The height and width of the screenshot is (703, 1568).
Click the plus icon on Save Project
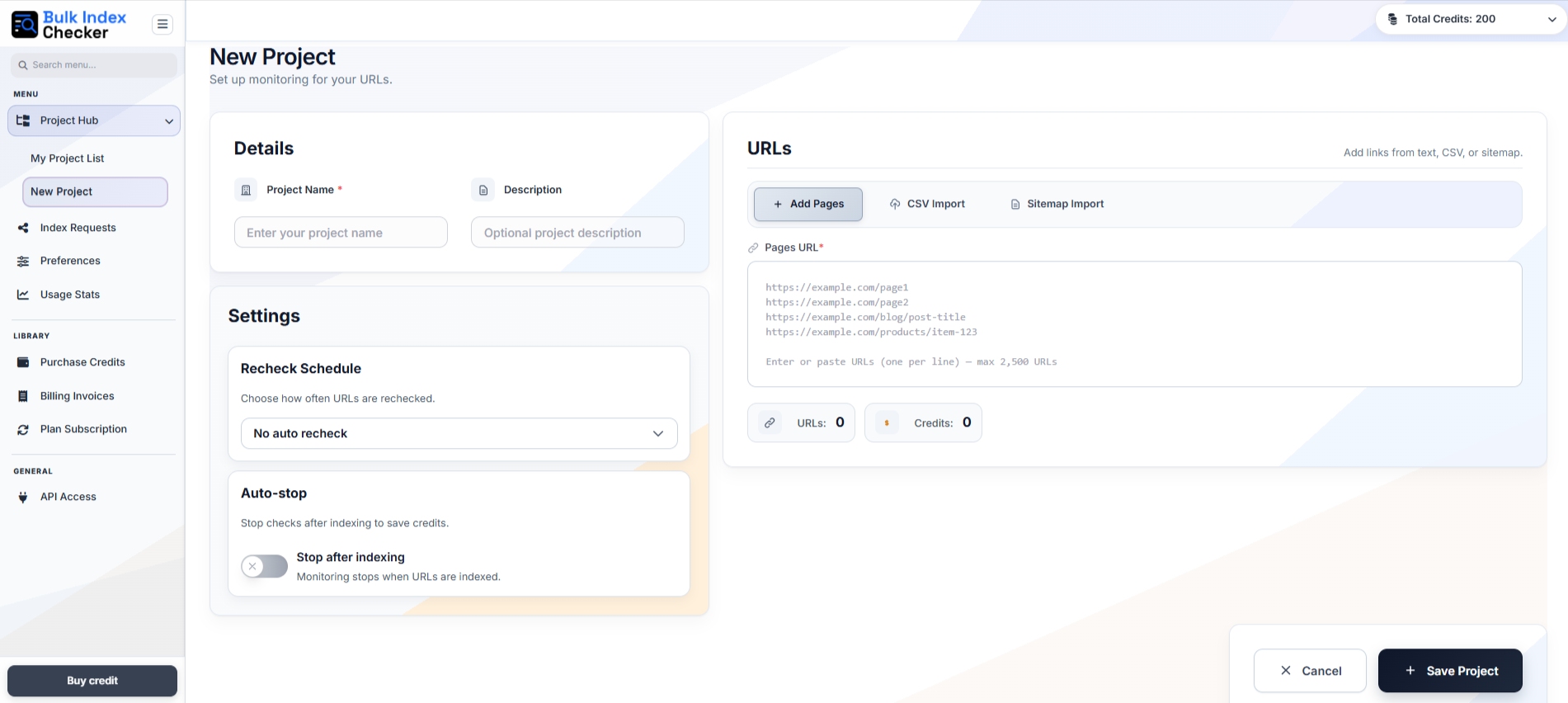click(x=1410, y=671)
